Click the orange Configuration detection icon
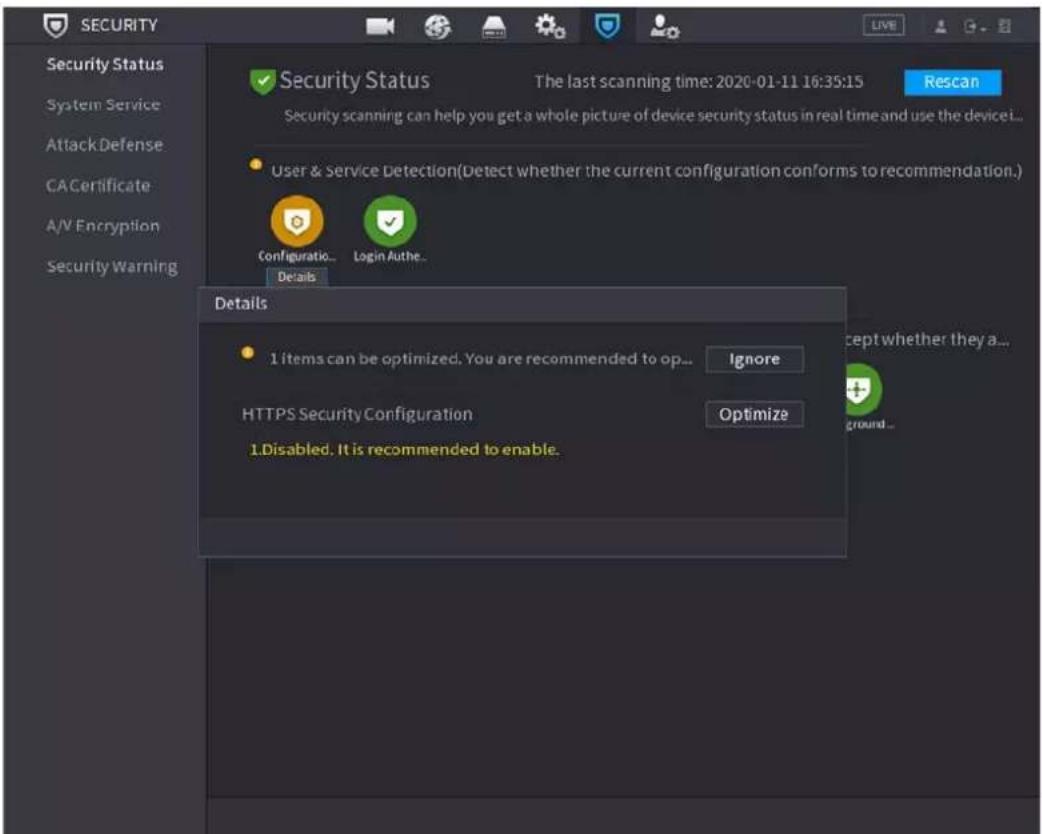1042x834 pixels. tap(297, 221)
